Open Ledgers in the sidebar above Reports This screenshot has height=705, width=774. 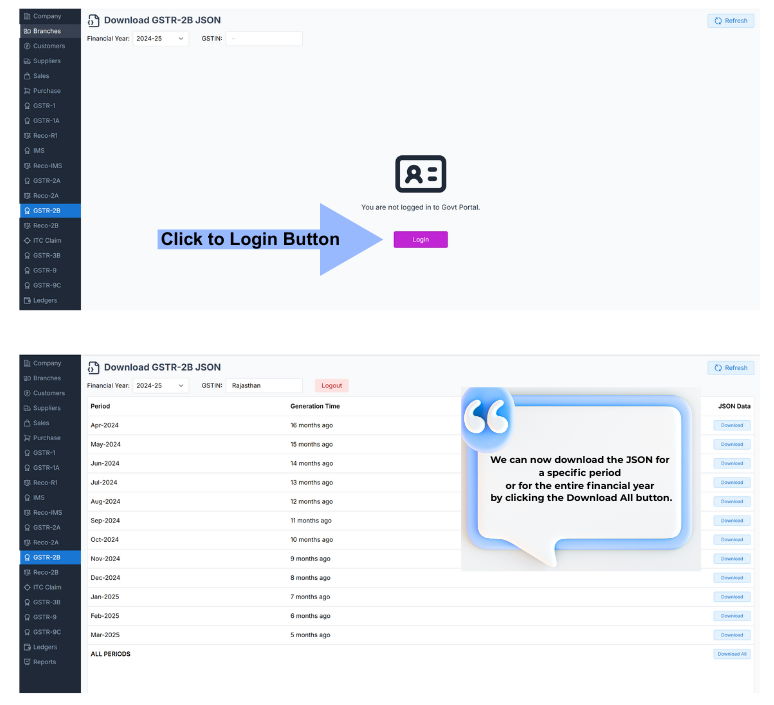pyautogui.click(x=45, y=647)
